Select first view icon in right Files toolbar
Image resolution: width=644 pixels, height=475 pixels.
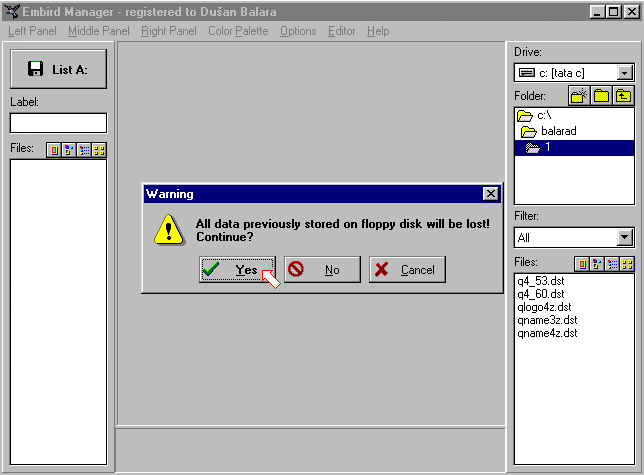coord(582,264)
